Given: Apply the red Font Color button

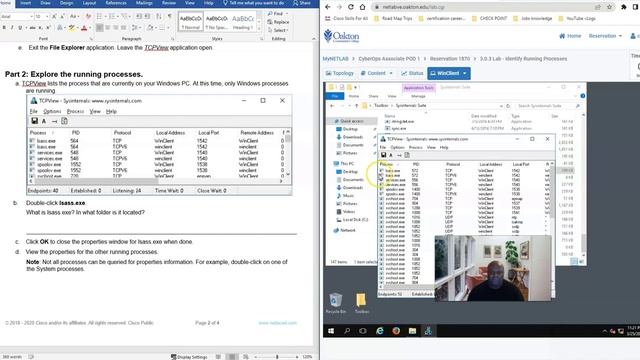Looking at the screenshot, I should [84, 28].
